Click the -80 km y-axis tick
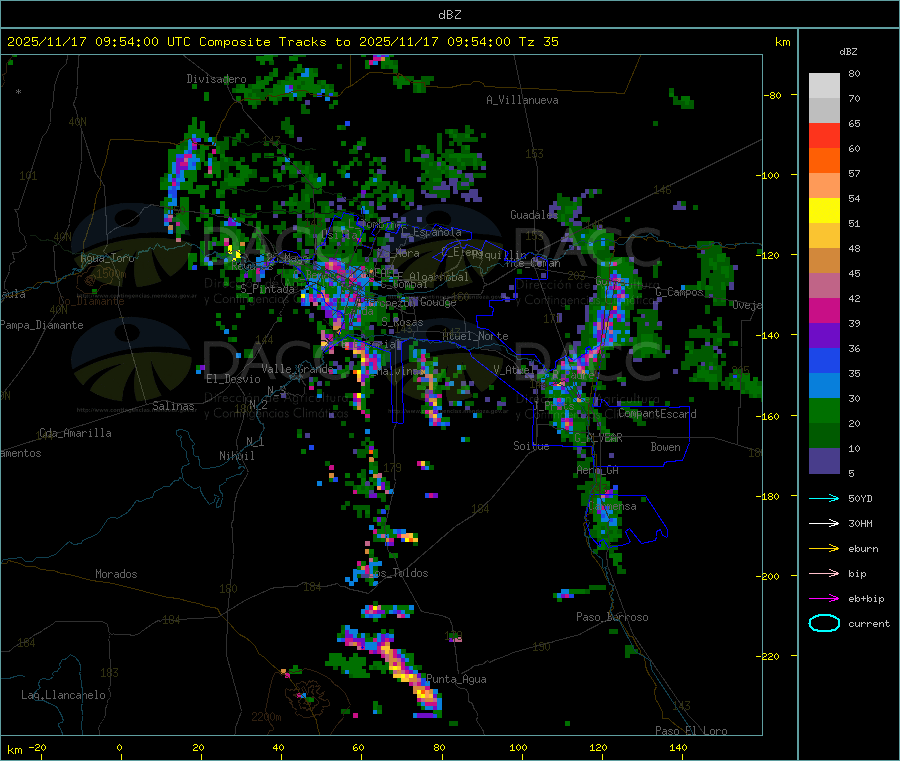900x761 pixels. [x=772, y=95]
